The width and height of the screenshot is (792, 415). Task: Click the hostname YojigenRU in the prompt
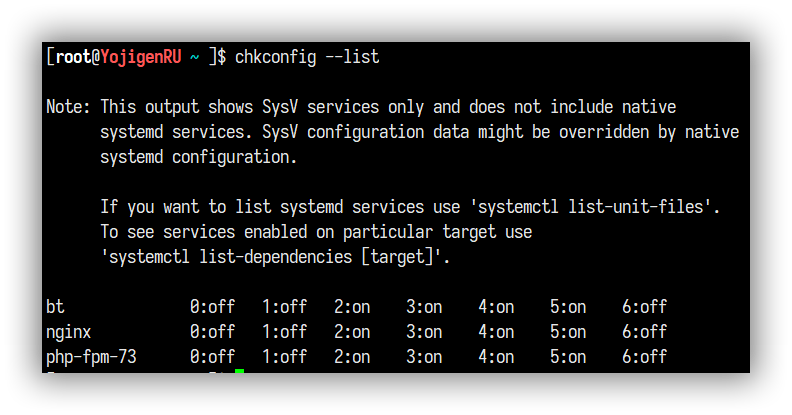pos(141,58)
